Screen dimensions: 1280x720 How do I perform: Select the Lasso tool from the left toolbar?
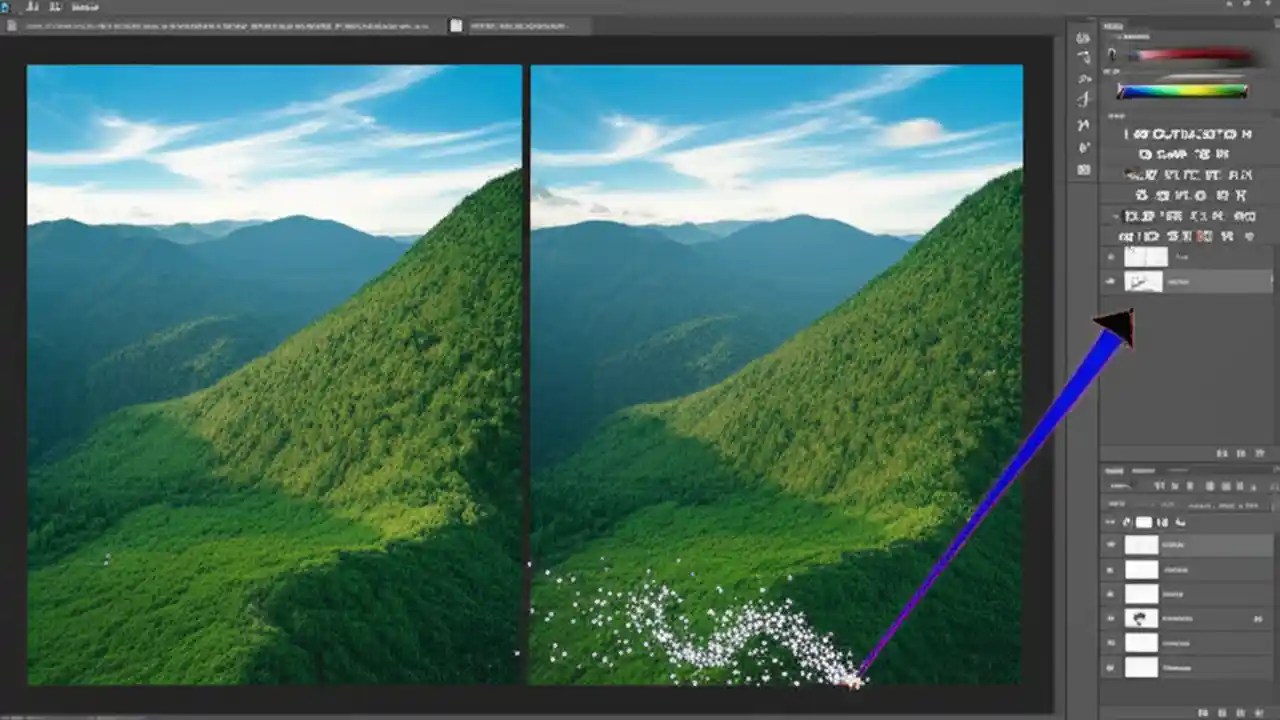1084,57
